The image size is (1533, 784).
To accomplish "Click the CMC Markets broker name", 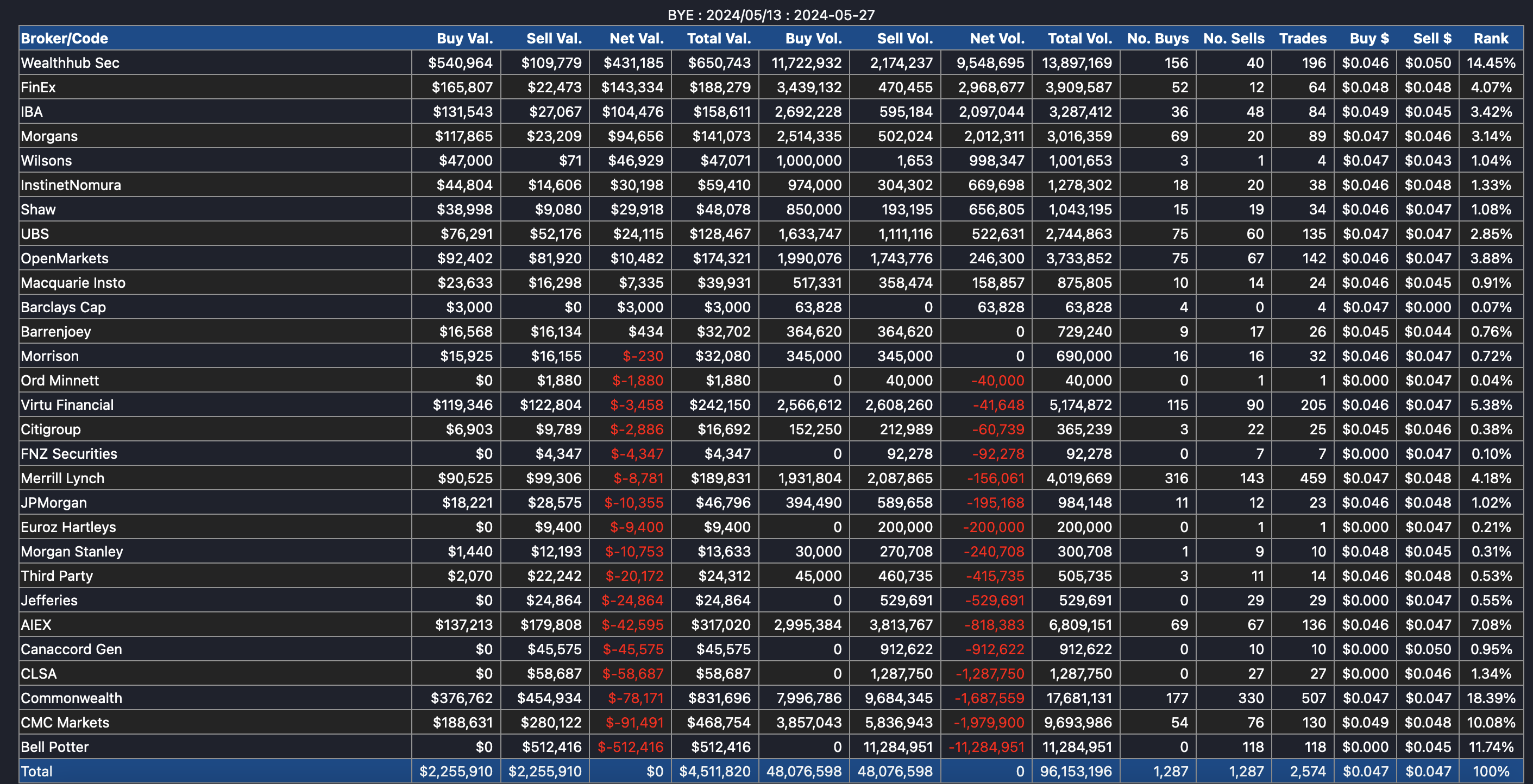I will 65,722.
